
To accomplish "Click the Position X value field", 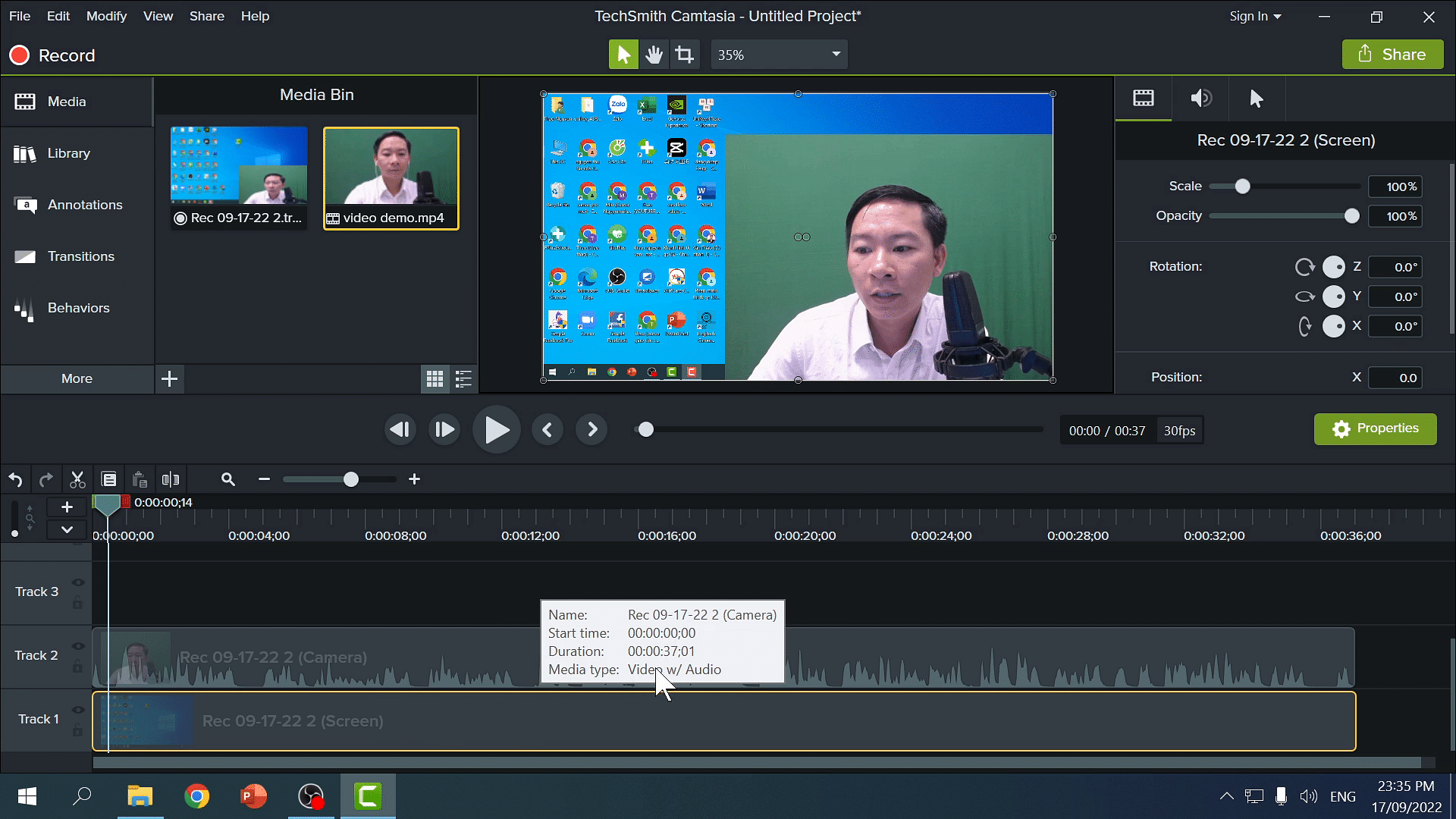I will [x=1395, y=378].
